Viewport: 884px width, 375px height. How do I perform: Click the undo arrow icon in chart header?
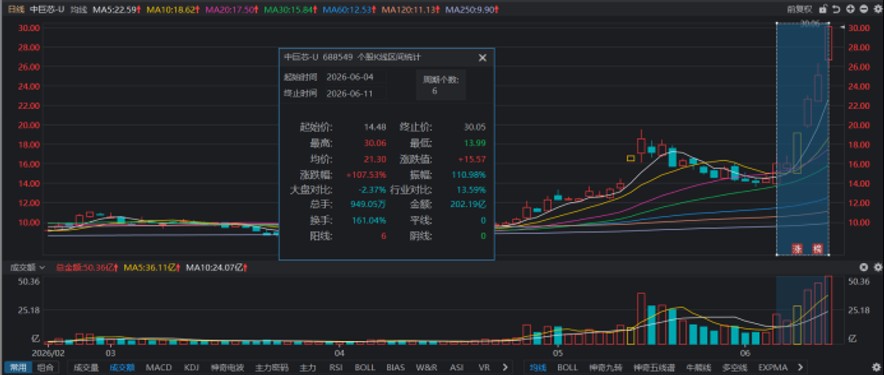point(837,9)
